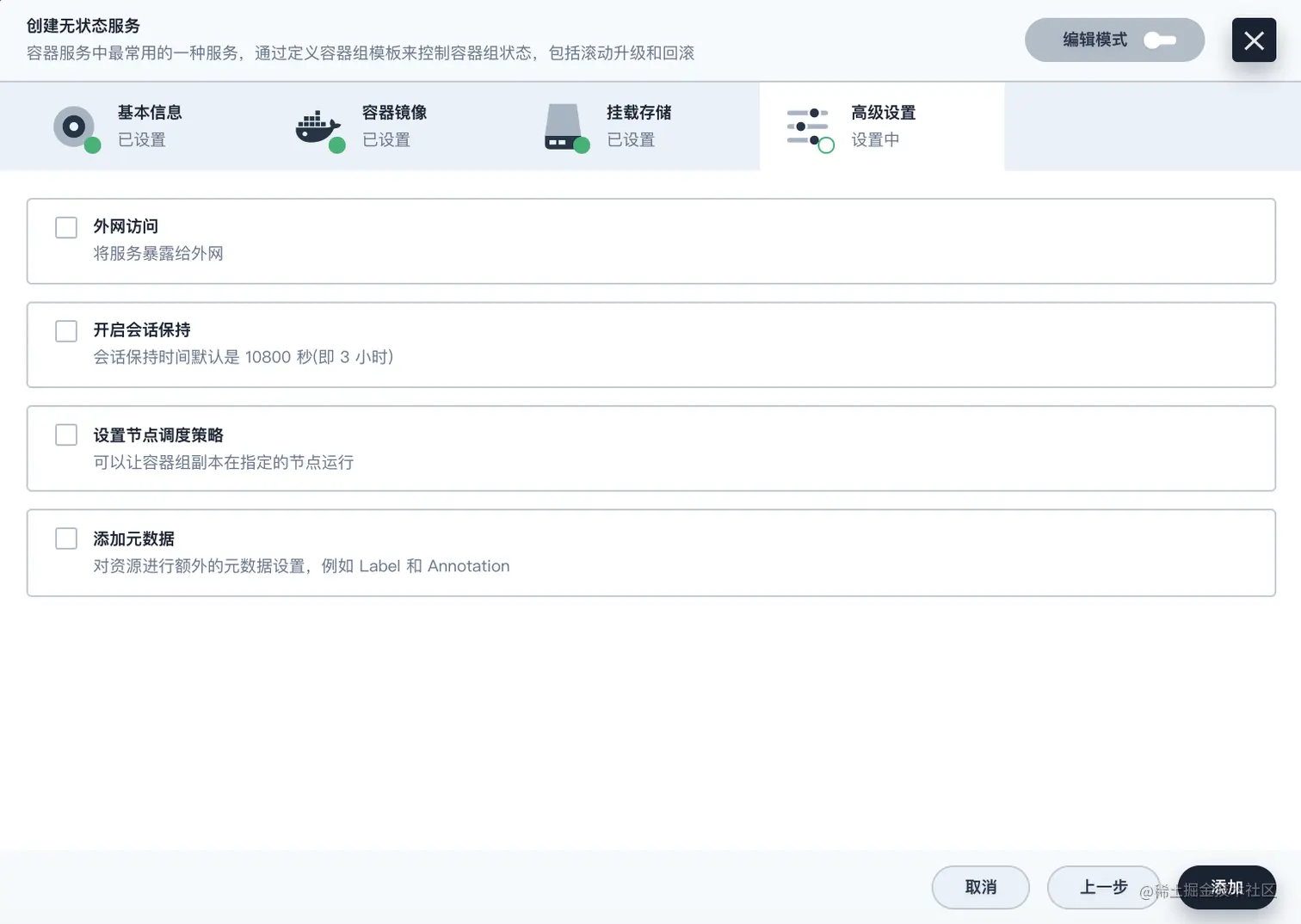Check the 开启会话保持 option
Image resolution: width=1301 pixels, height=924 pixels.
[66, 331]
